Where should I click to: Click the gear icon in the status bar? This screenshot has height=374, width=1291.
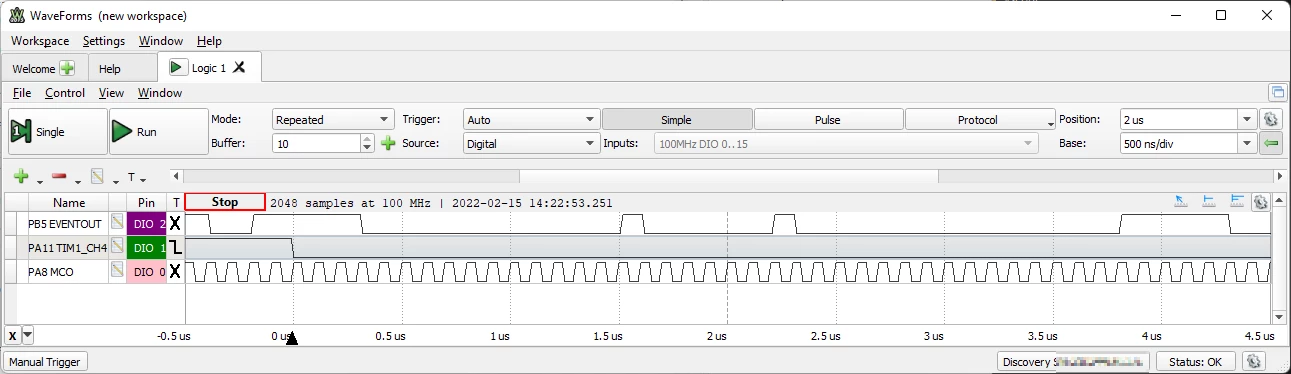(1255, 362)
